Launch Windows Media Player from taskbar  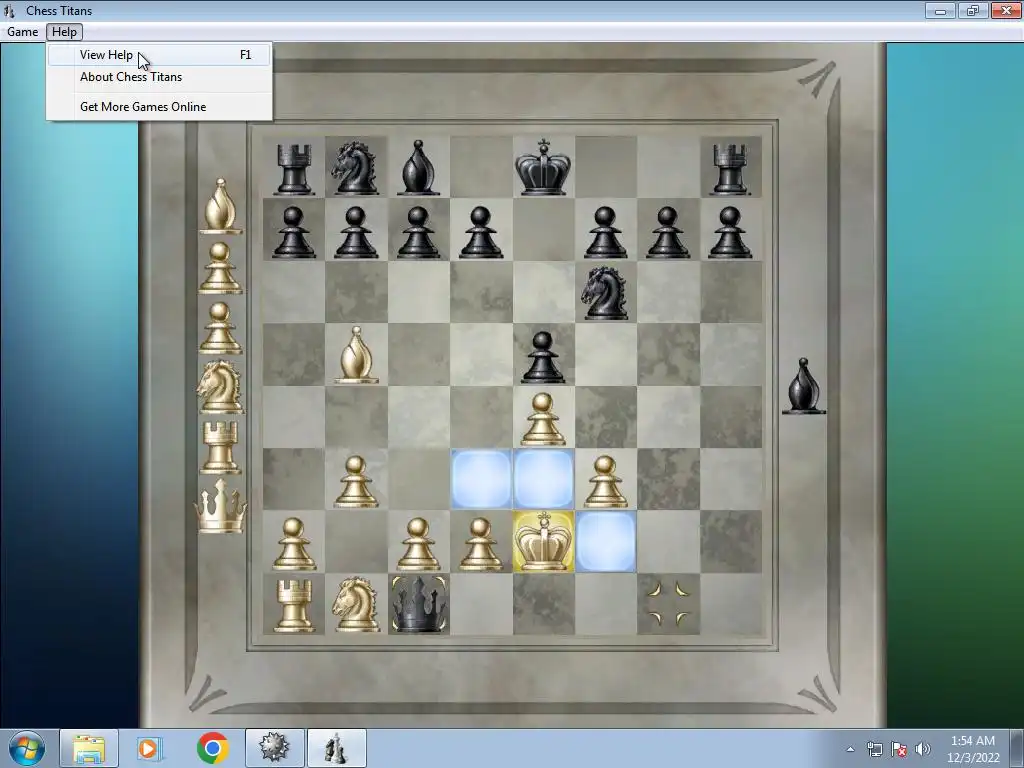tap(150, 748)
